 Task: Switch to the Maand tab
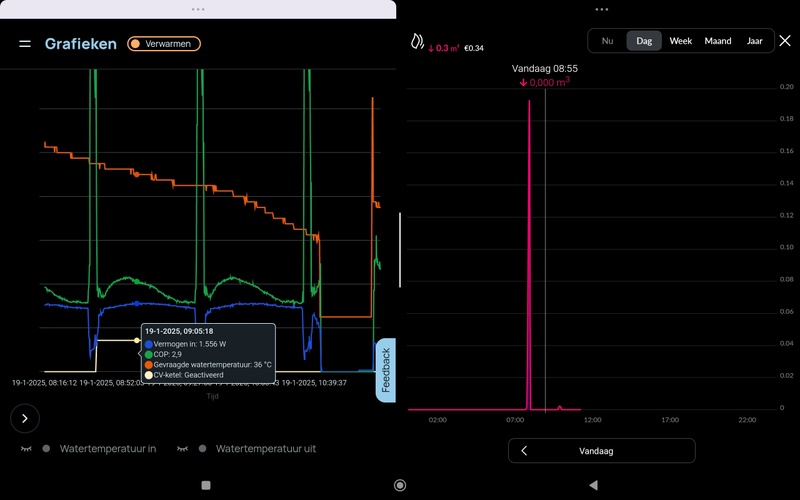pyautogui.click(x=718, y=41)
